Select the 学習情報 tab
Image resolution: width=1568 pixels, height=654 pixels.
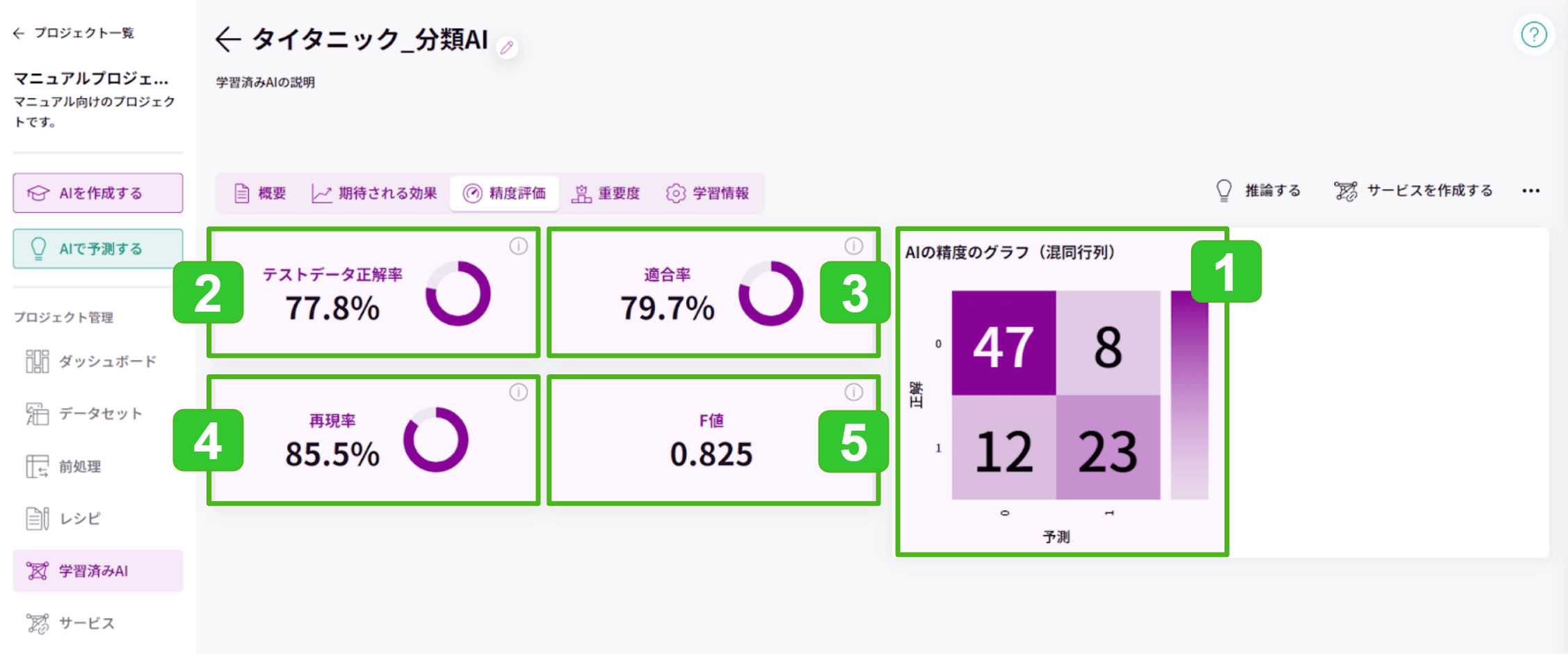tap(708, 193)
